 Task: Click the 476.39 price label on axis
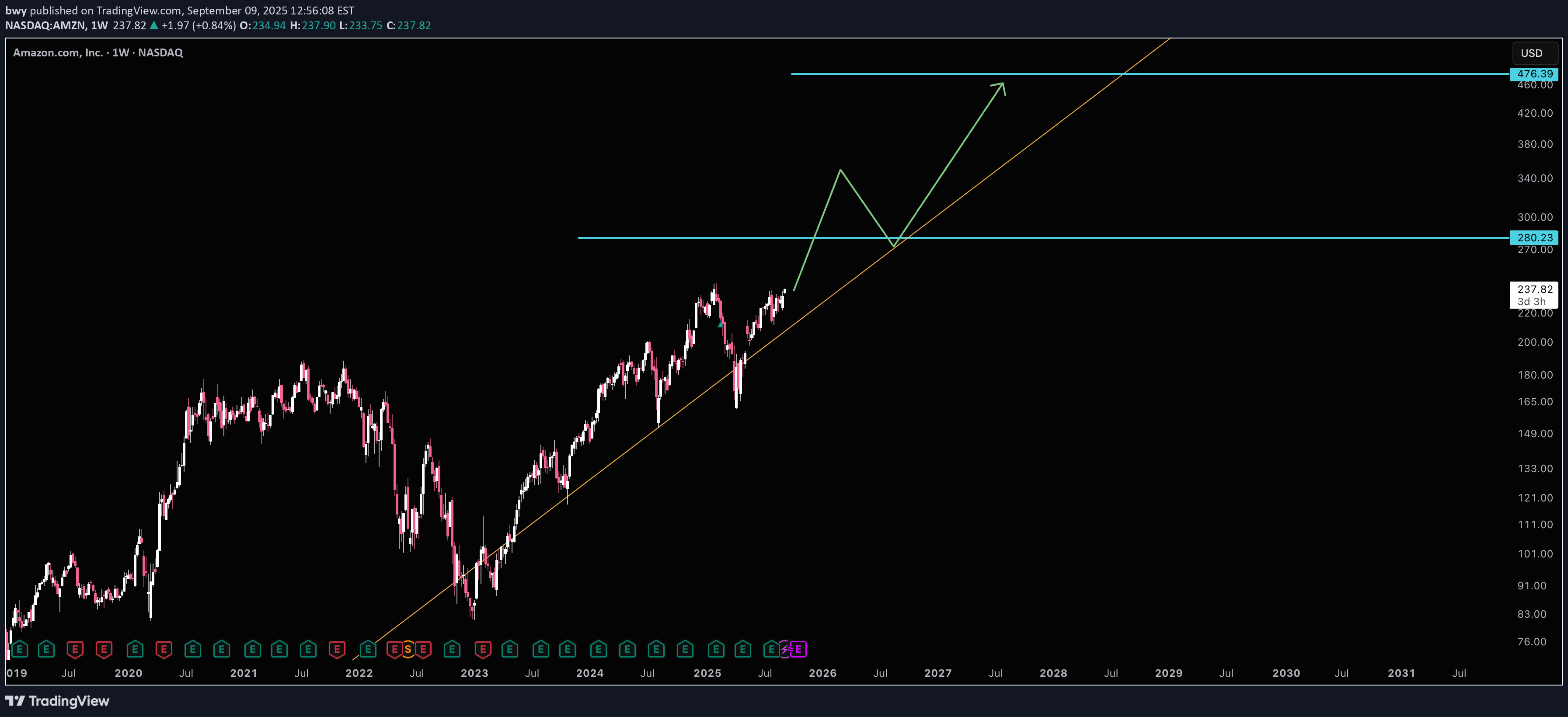tap(1534, 73)
